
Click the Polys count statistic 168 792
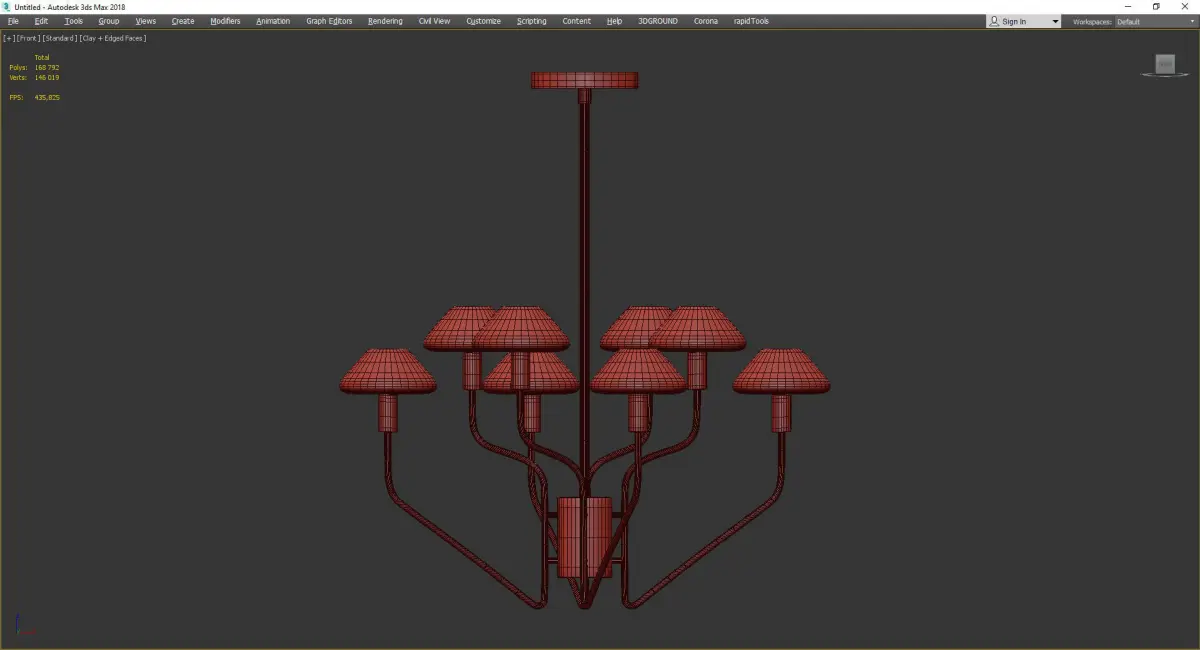[x=47, y=68]
